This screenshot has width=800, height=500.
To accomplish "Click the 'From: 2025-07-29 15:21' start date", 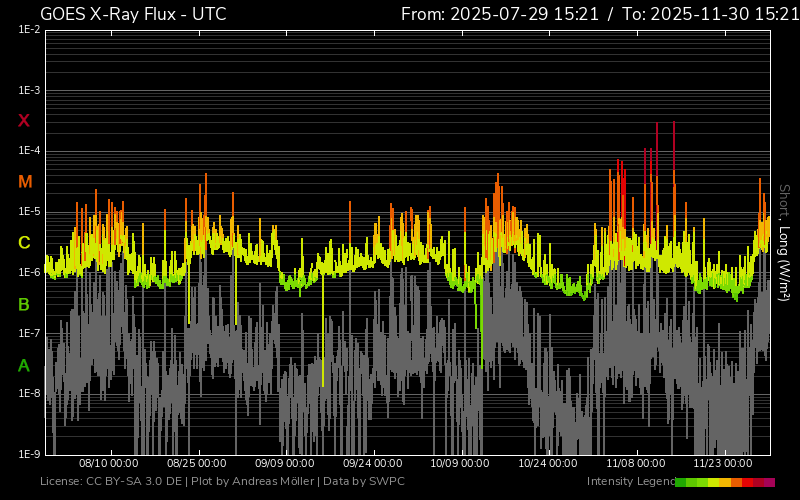I will (499, 14).
